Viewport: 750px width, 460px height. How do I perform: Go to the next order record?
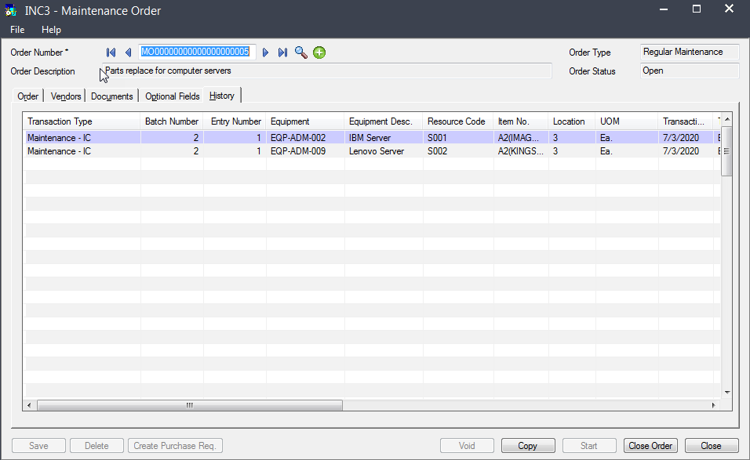(x=265, y=52)
